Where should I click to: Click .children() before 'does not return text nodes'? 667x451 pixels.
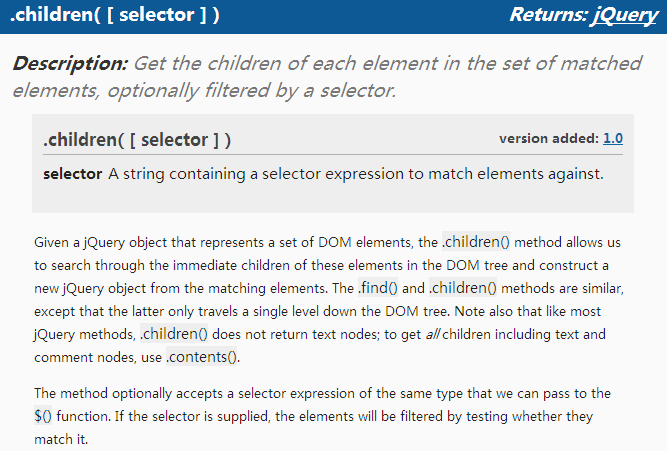[x=175, y=334]
